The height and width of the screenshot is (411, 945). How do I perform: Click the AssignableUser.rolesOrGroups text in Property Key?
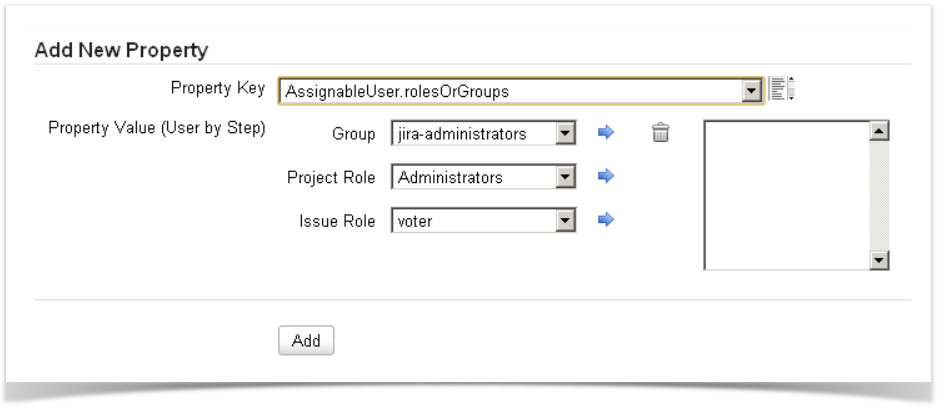click(397, 91)
